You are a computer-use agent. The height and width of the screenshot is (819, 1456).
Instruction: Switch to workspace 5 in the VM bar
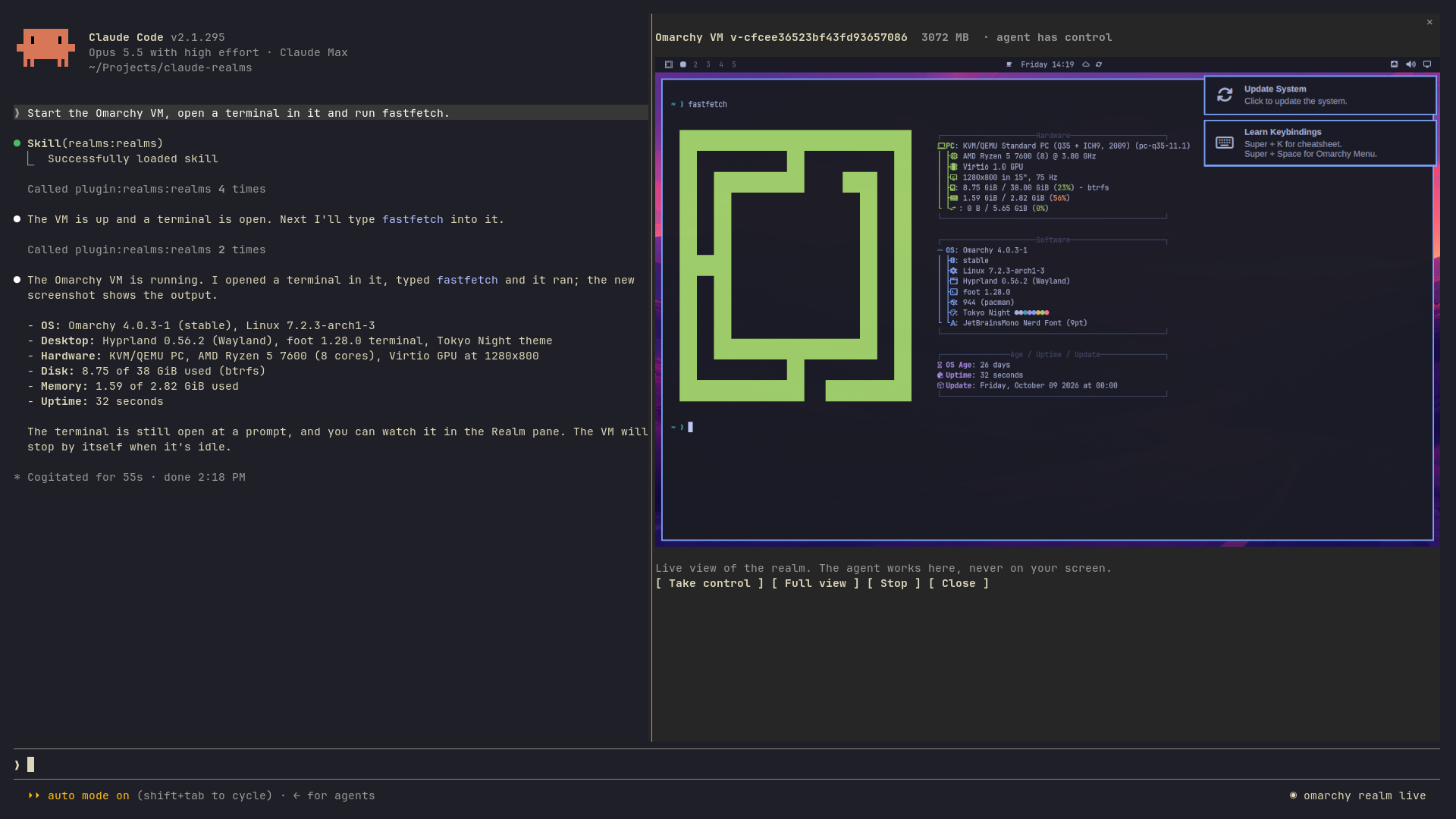click(x=734, y=64)
